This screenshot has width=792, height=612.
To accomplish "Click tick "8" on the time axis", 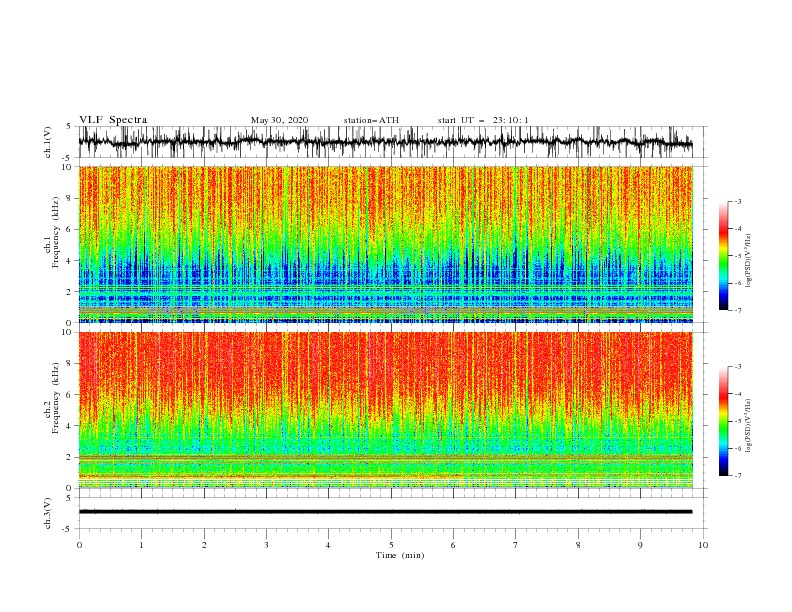I will click(578, 545).
